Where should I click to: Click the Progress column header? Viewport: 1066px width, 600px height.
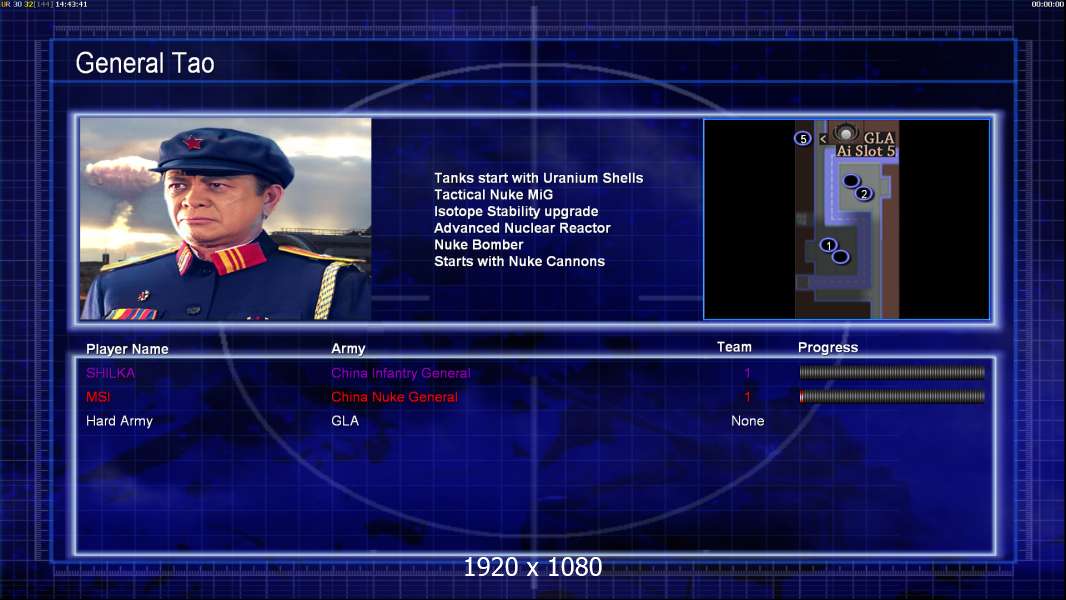point(827,348)
